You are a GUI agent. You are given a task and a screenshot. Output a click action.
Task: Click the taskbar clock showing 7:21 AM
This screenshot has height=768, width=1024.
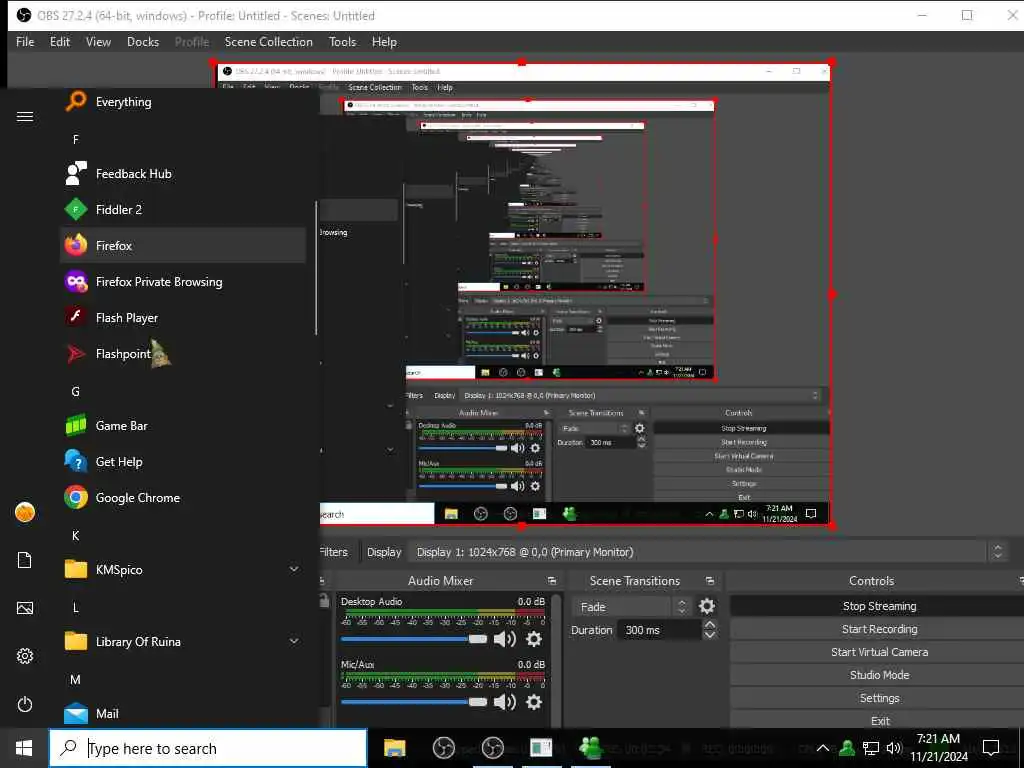click(938, 748)
